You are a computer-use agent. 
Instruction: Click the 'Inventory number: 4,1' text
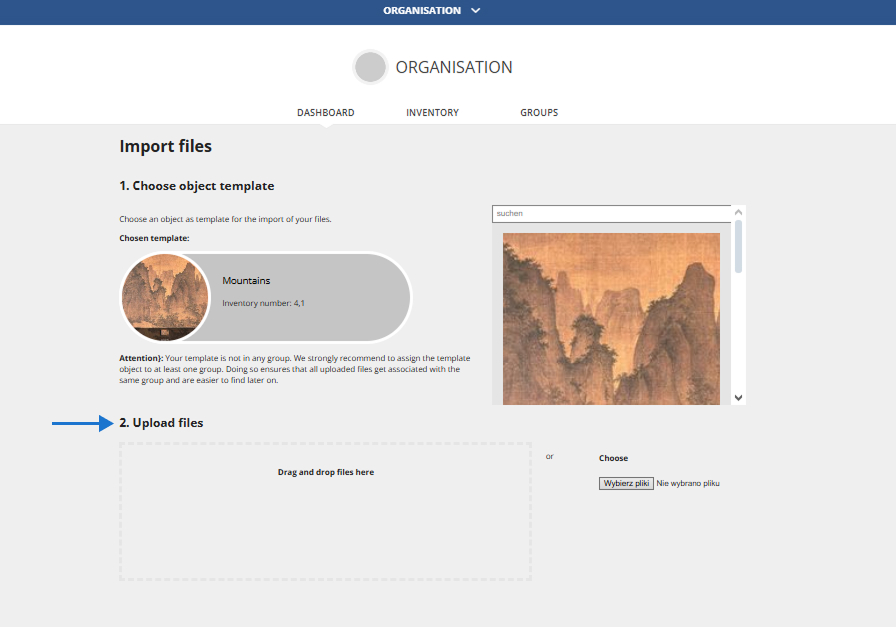click(x=263, y=303)
